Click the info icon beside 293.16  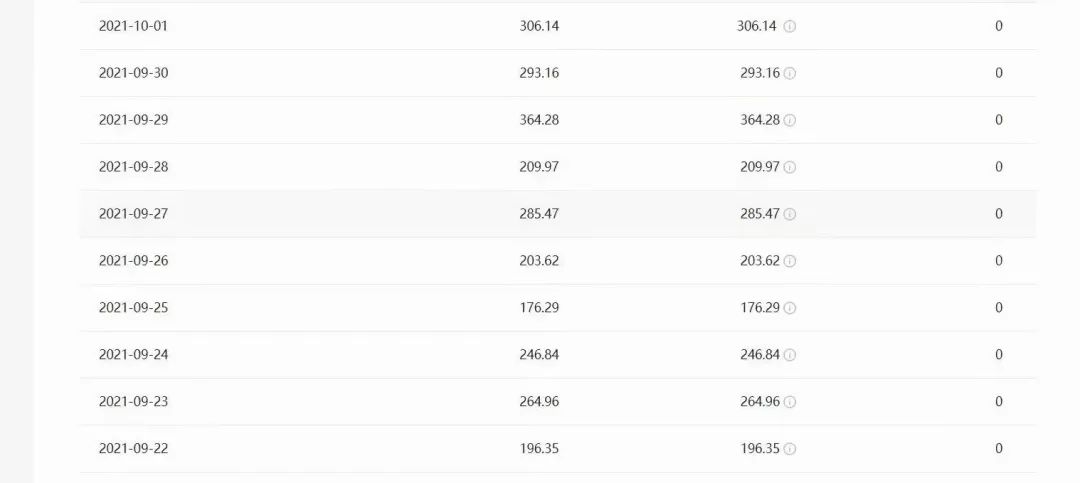point(790,73)
